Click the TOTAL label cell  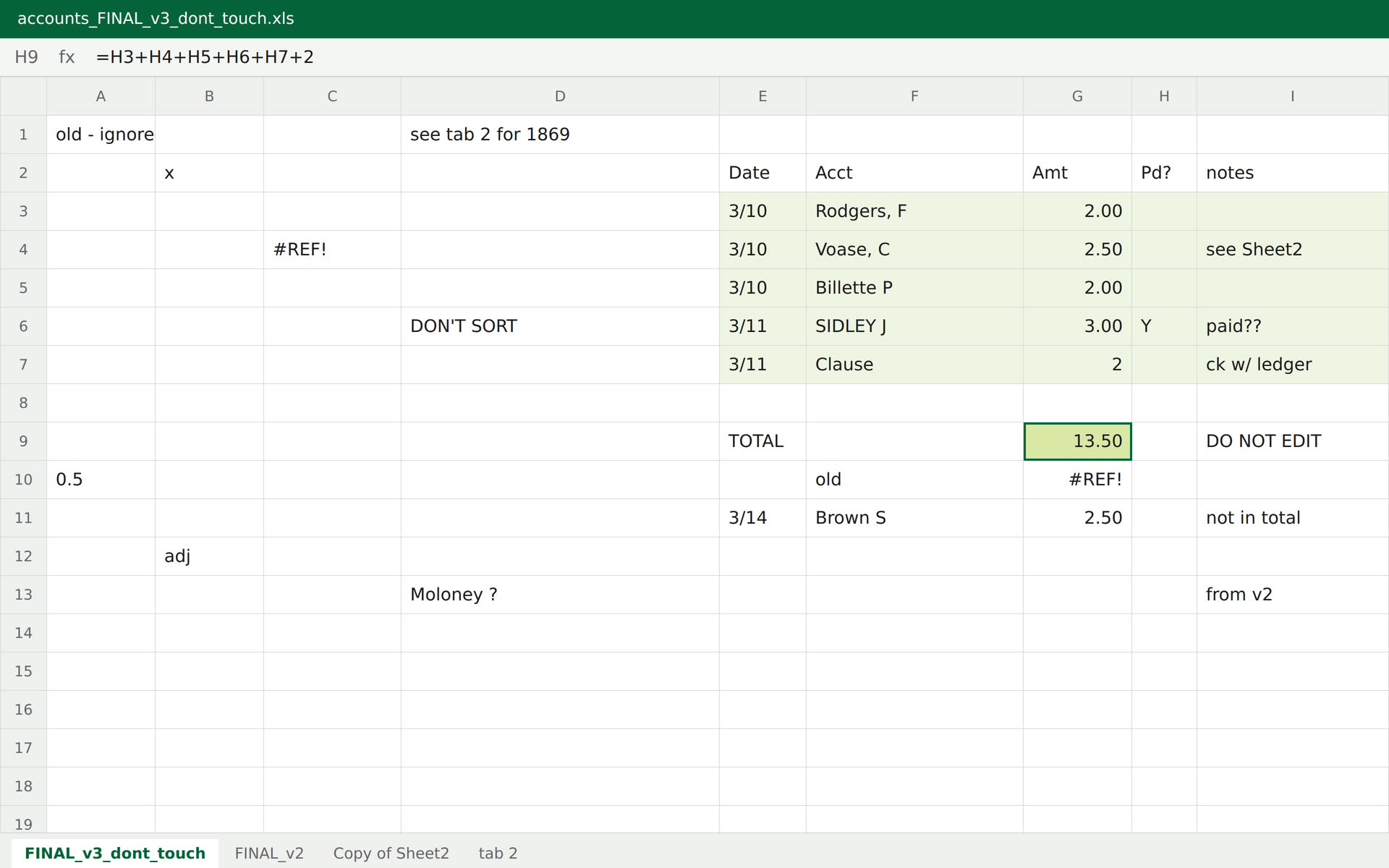763,441
